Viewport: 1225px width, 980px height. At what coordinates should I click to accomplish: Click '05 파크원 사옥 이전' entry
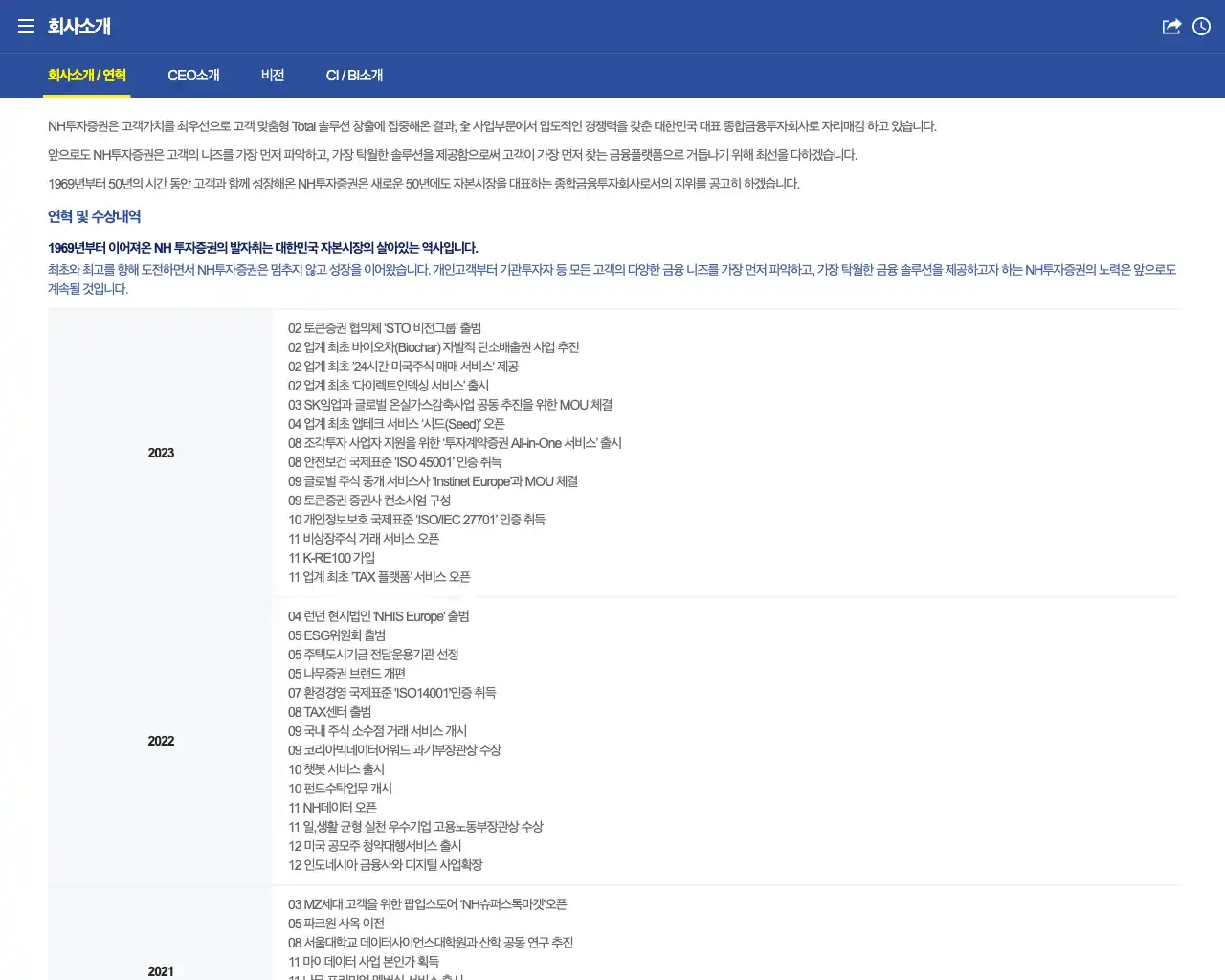(336, 924)
